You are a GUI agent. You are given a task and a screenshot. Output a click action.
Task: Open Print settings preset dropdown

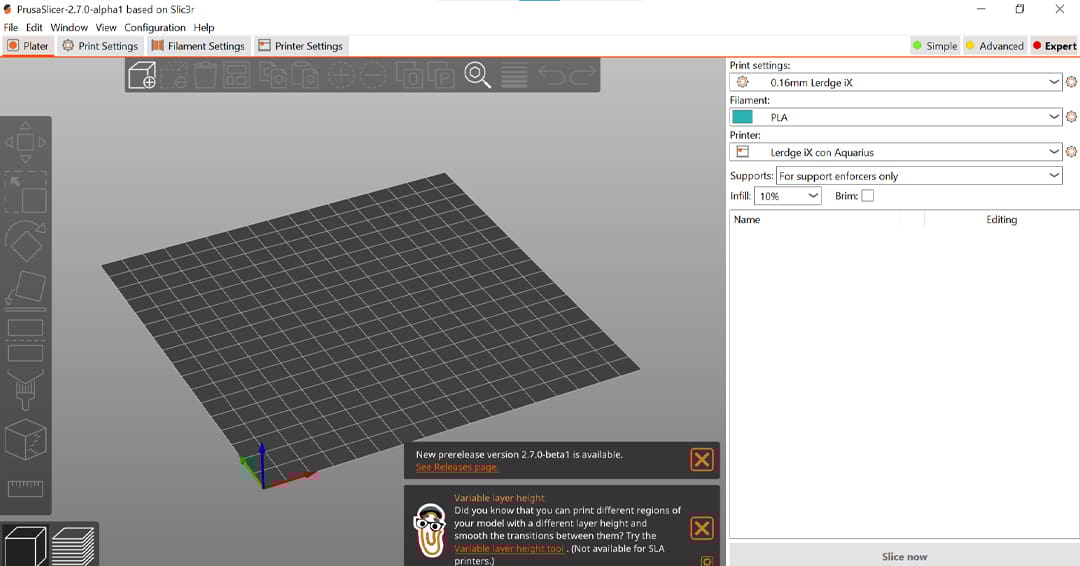coord(895,82)
